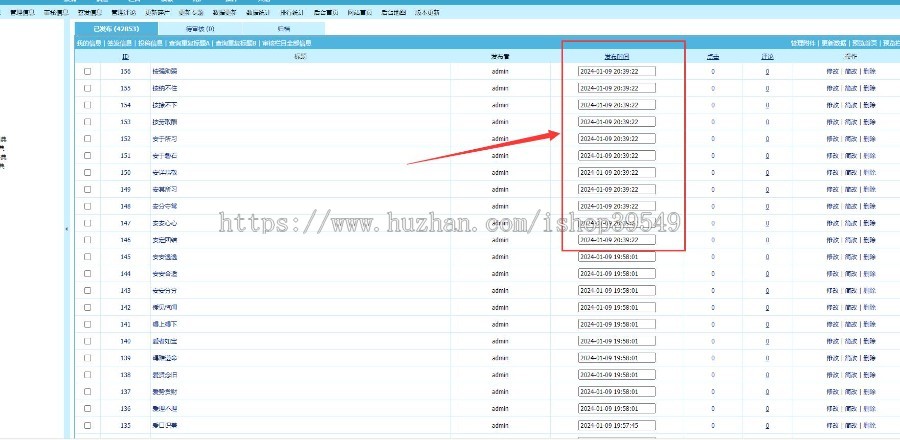Select the checkbox of row ID 153
The image size is (900, 440).
pos(87,122)
